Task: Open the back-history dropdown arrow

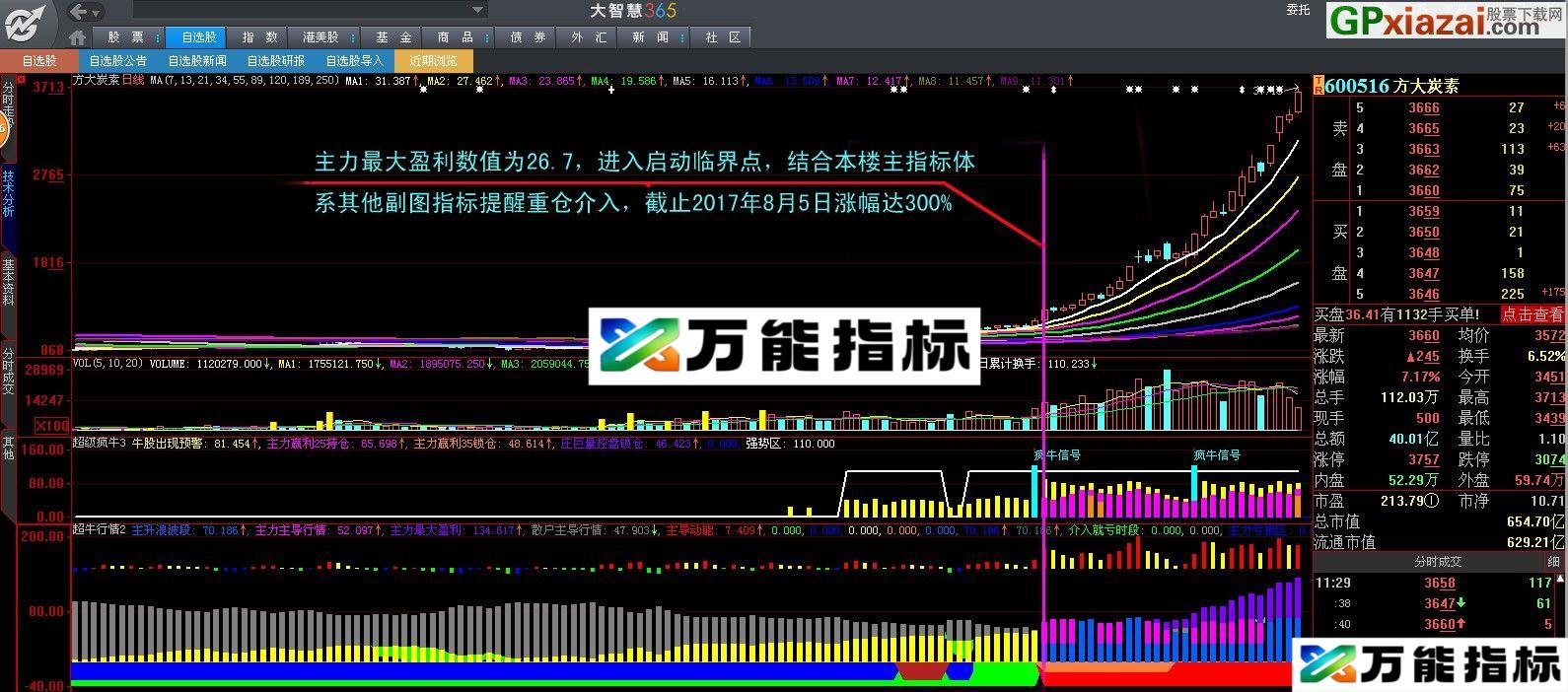Action: tap(98, 13)
